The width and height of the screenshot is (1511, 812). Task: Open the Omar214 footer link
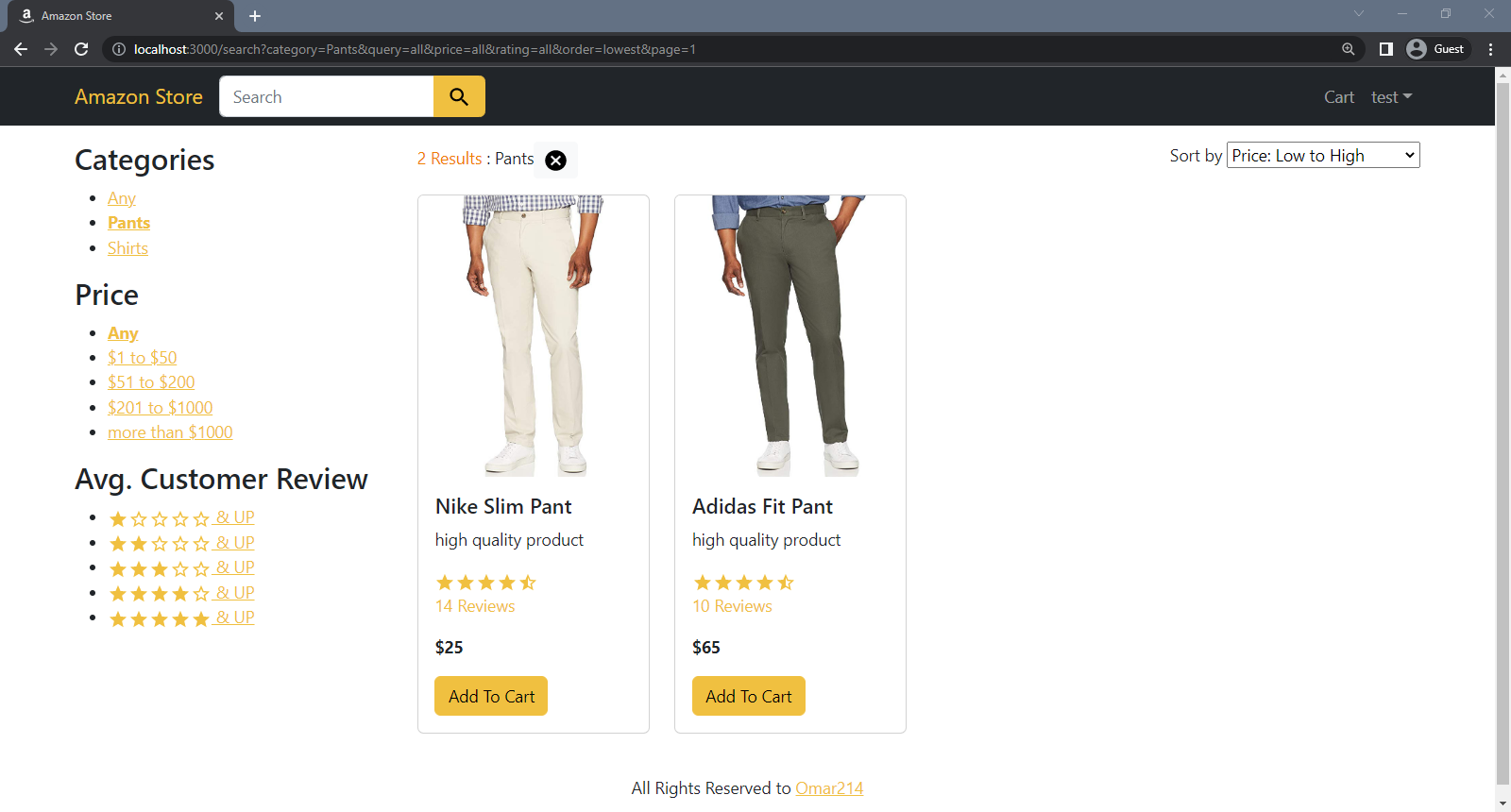[x=829, y=788]
